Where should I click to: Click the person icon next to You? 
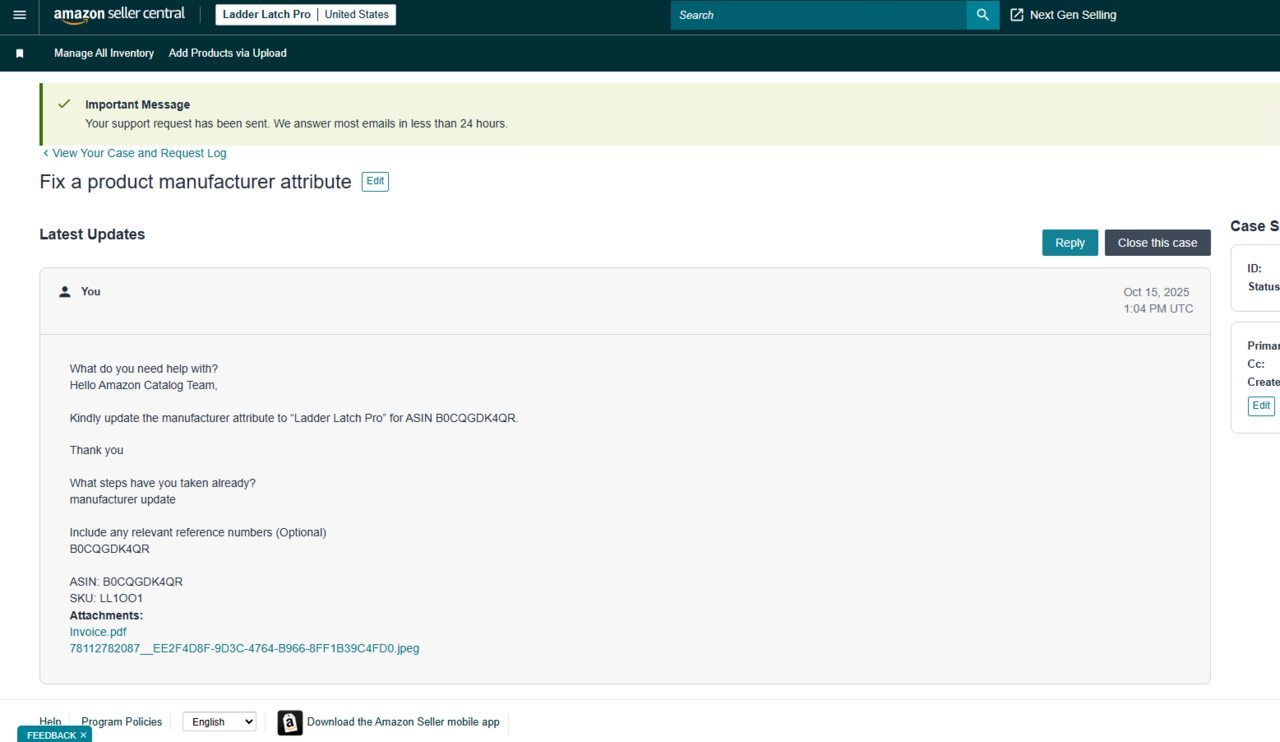64,291
